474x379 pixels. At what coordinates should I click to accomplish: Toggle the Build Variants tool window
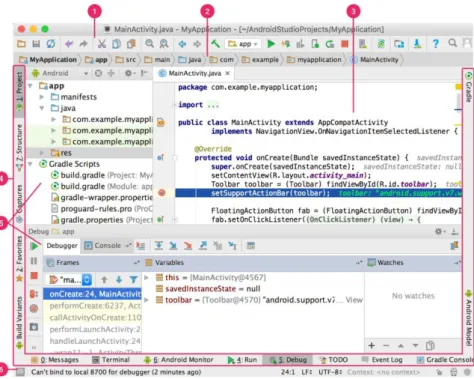pos(19,322)
